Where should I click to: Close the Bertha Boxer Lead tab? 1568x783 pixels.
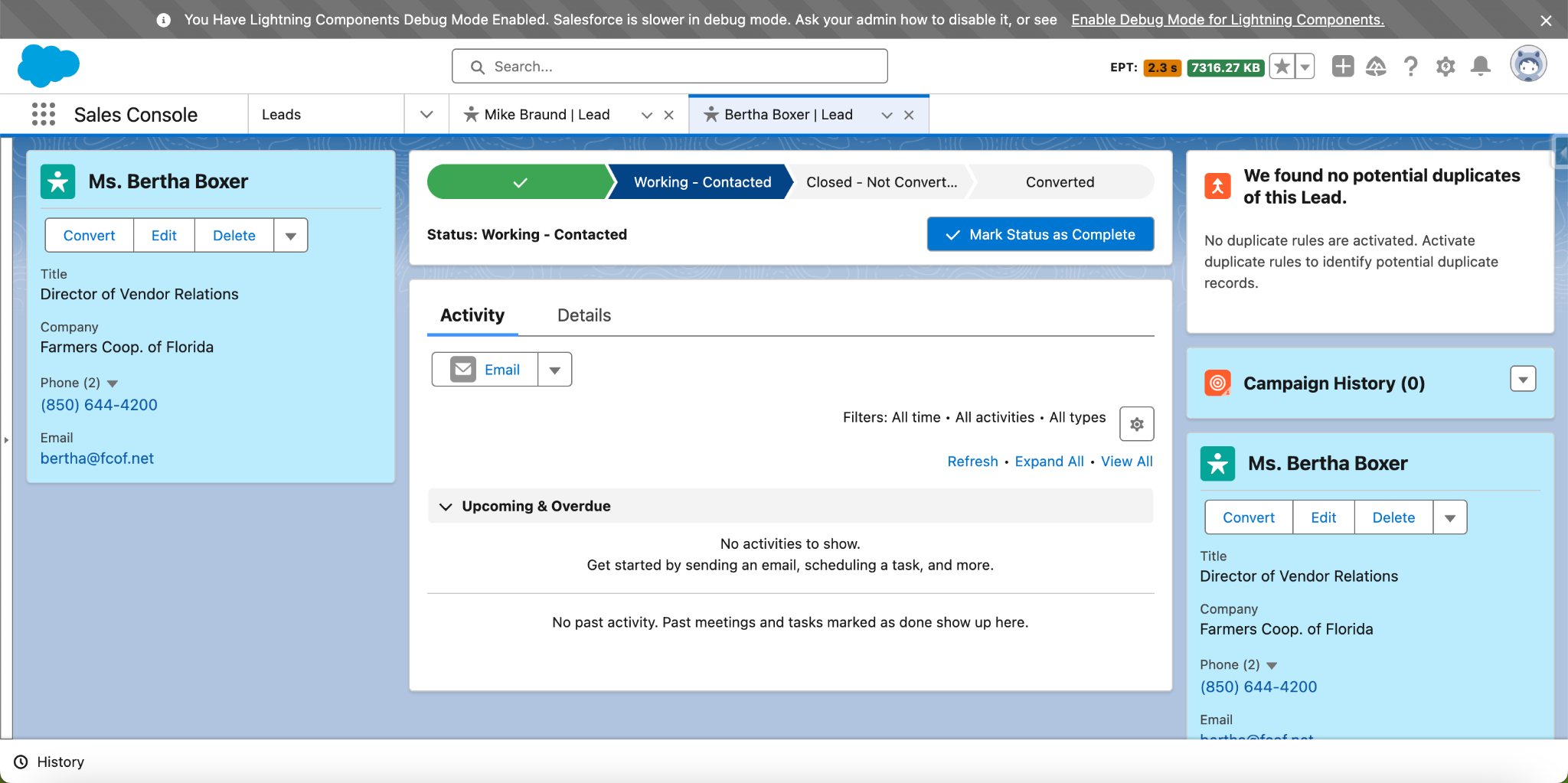point(909,115)
